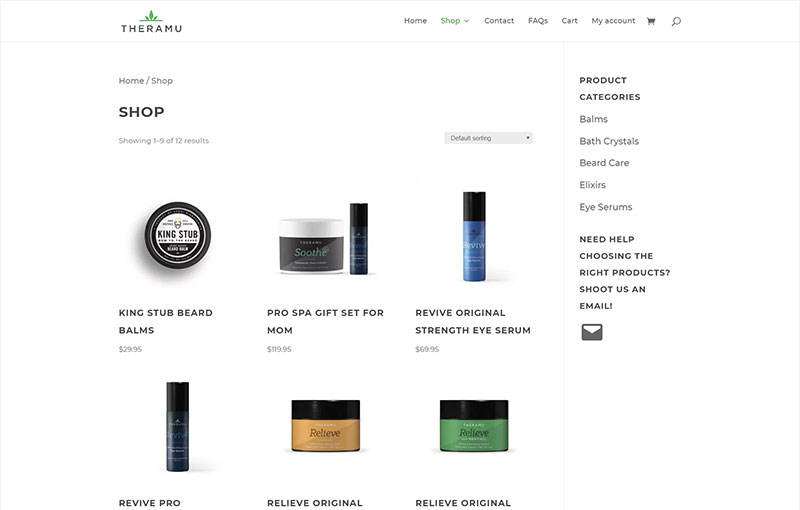Open the Default sorting dropdown
Image resolution: width=800 pixels, height=510 pixels.
click(488, 138)
